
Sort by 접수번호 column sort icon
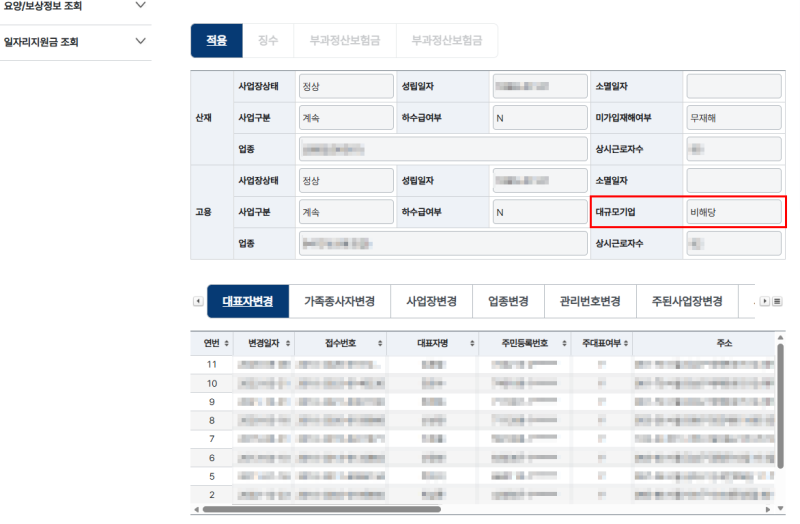380,343
